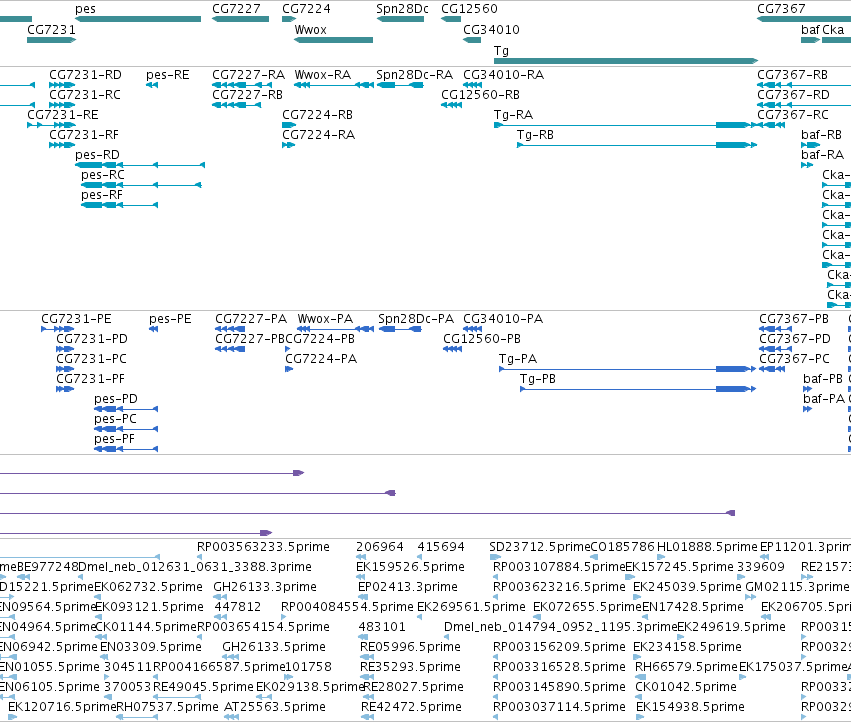This screenshot has width=851, height=722.
Task: Select the pes gene label
Action: [x=85, y=9]
